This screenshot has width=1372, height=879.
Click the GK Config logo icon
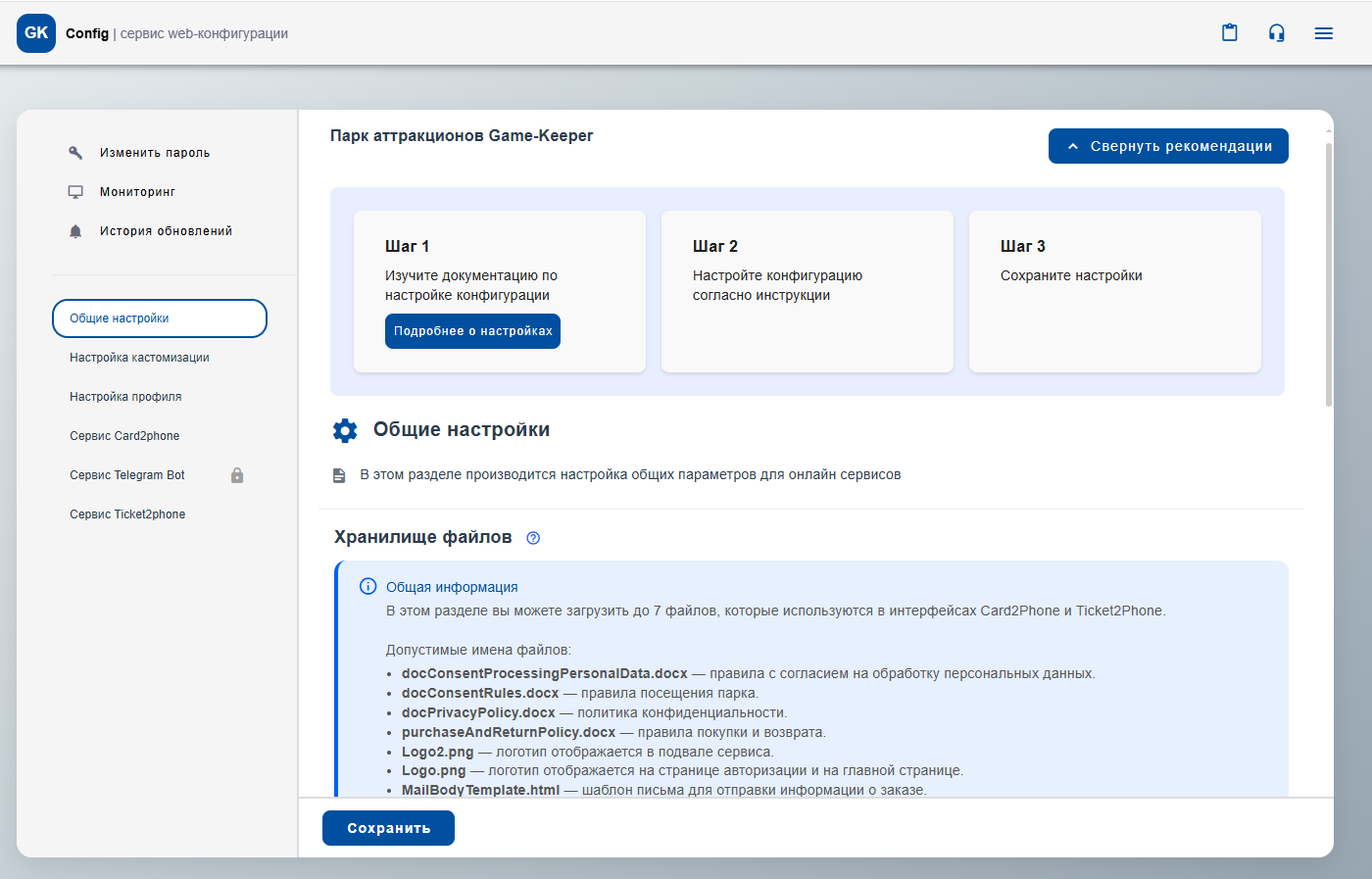36,33
